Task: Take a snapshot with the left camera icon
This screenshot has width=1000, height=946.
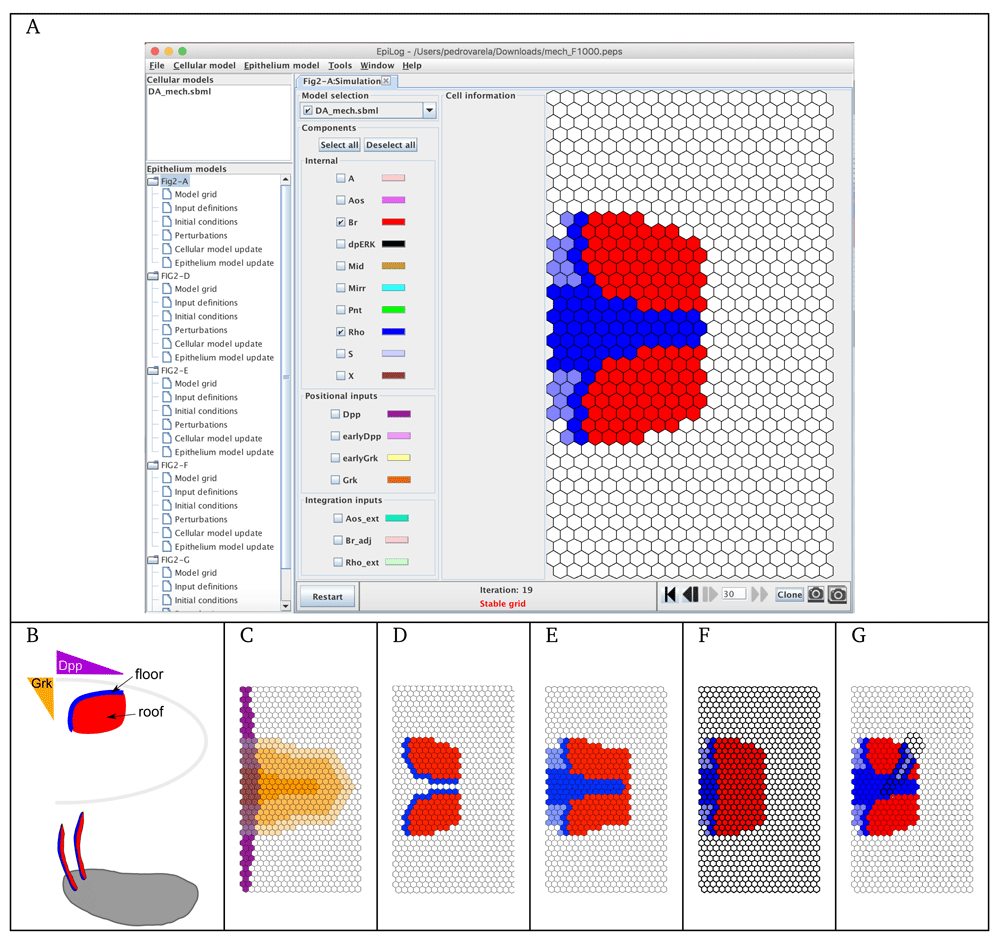Action: [816, 593]
